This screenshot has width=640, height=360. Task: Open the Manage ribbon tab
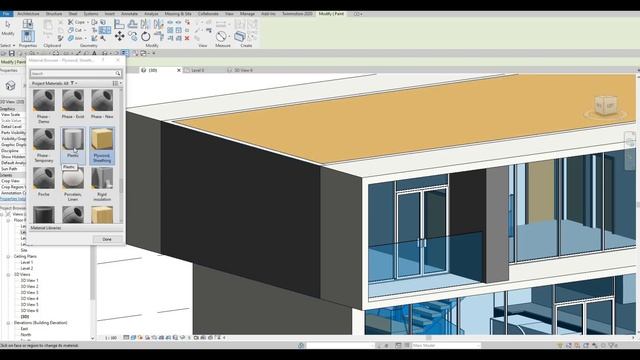pos(247,14)
